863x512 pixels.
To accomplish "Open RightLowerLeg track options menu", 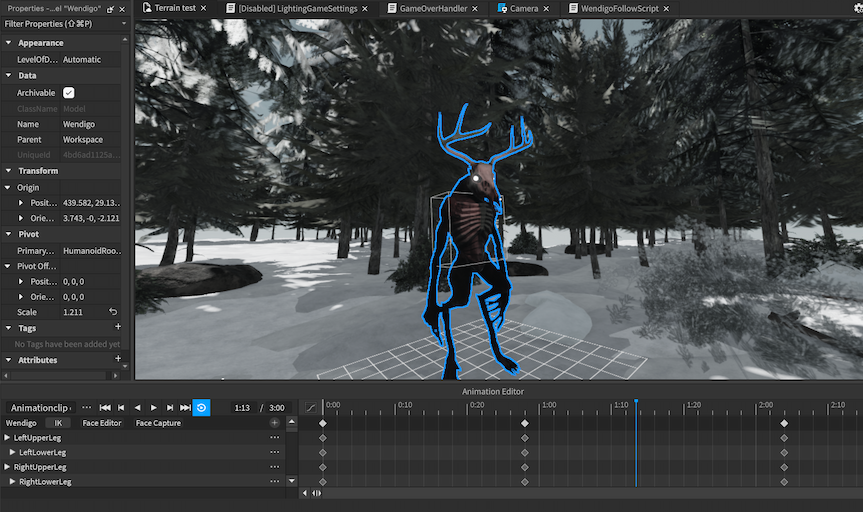I will coord(275,481).
